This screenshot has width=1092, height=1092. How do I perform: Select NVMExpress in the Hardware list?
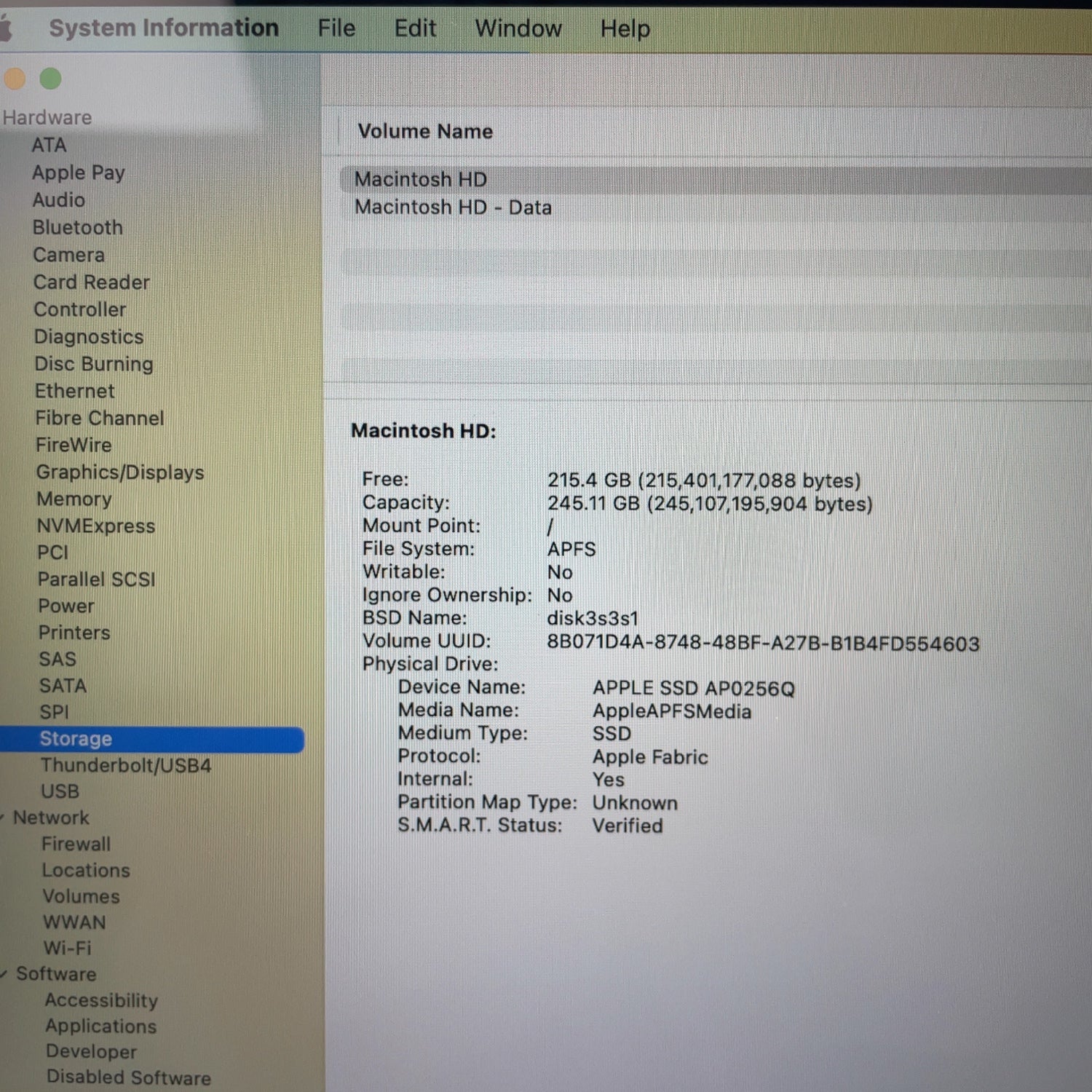point(96,526)
